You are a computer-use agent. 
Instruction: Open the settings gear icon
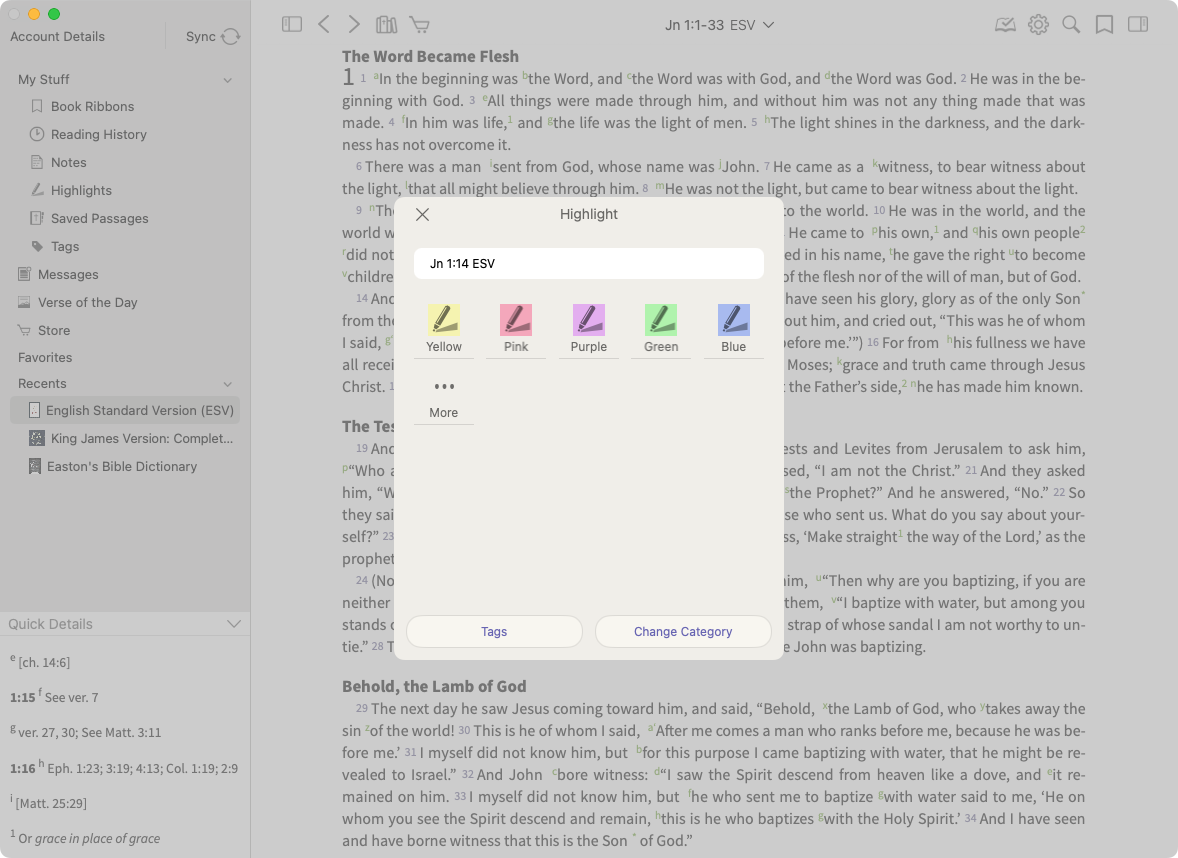click(x=1038, y=25)
